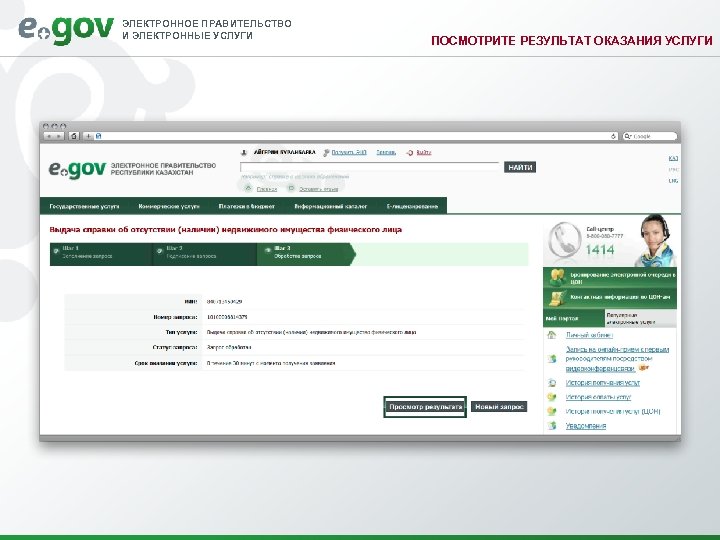
Task: Click the icon beside История получения услуг (ЦОН)
Action: click(x=552, y=411)
